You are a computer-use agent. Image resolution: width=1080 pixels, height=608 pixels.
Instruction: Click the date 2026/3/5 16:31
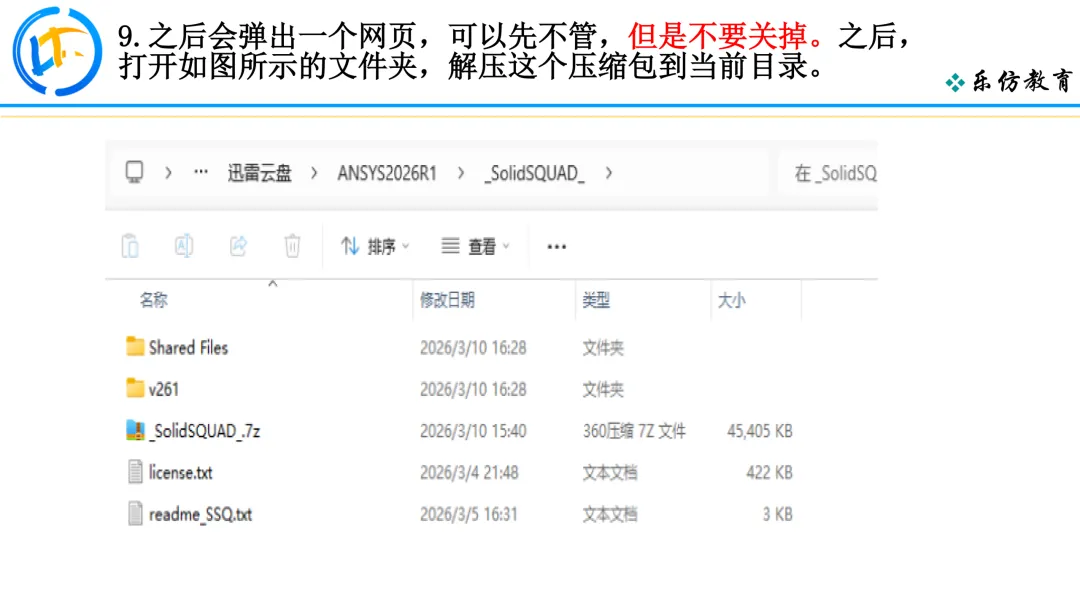point(468,514)
